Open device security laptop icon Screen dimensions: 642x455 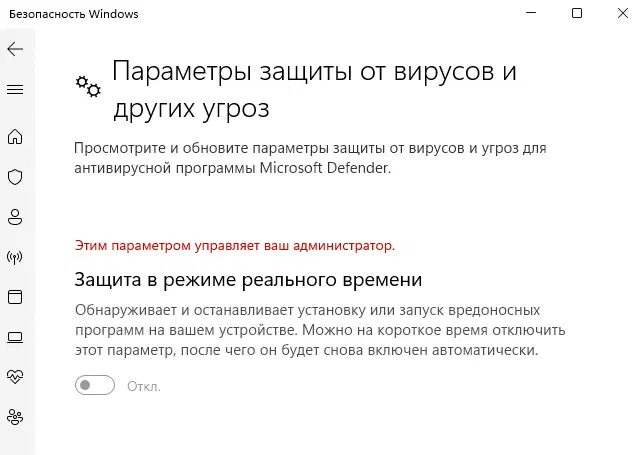[15, 337]
